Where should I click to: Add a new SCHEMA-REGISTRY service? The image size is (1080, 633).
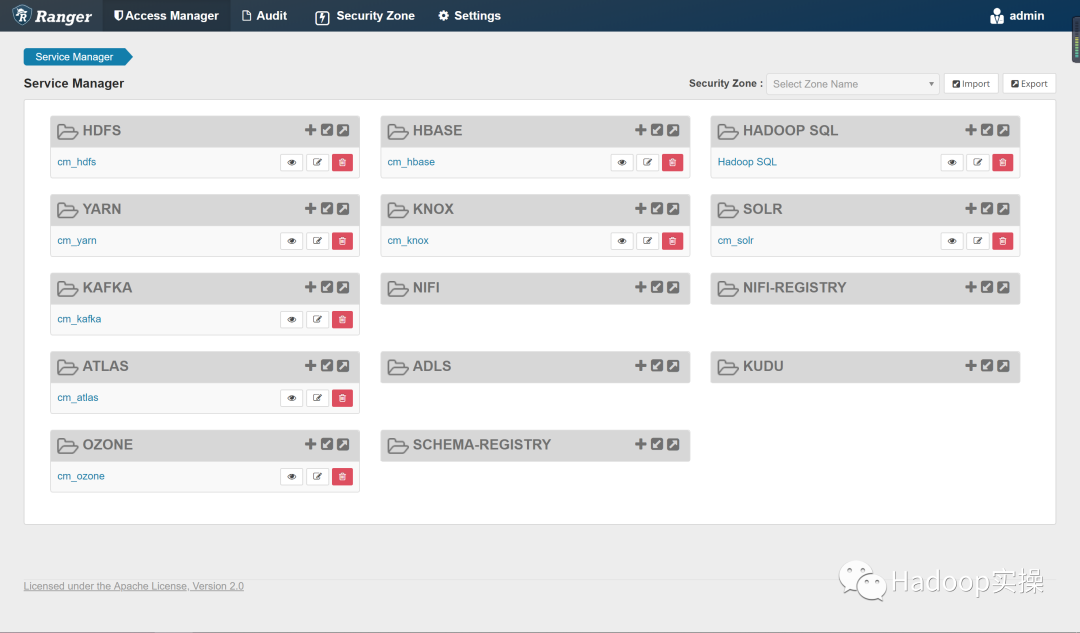point(641,444)
